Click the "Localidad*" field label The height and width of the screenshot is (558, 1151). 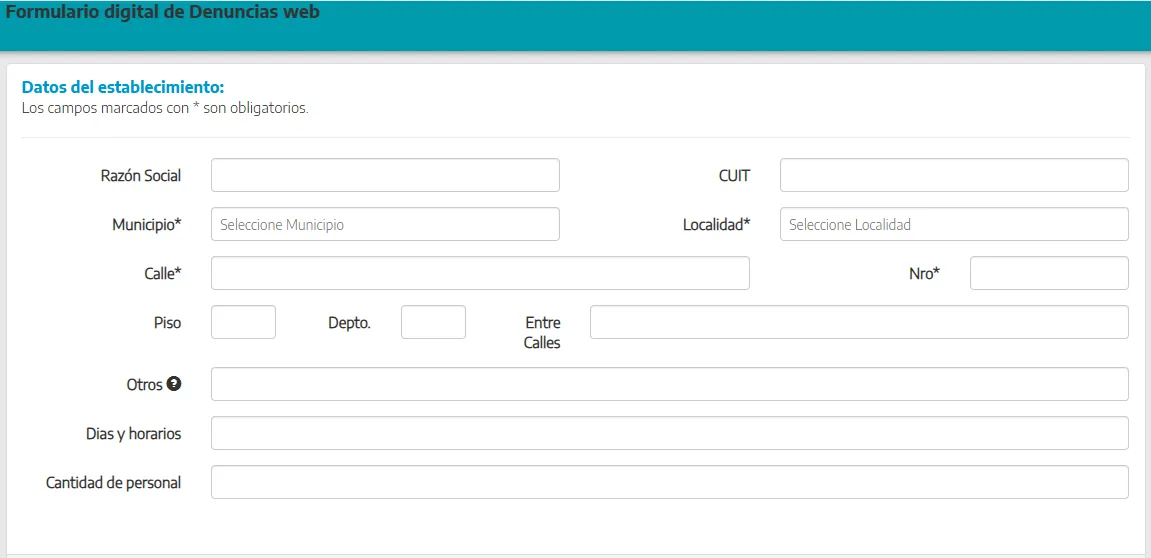point(716,225)
